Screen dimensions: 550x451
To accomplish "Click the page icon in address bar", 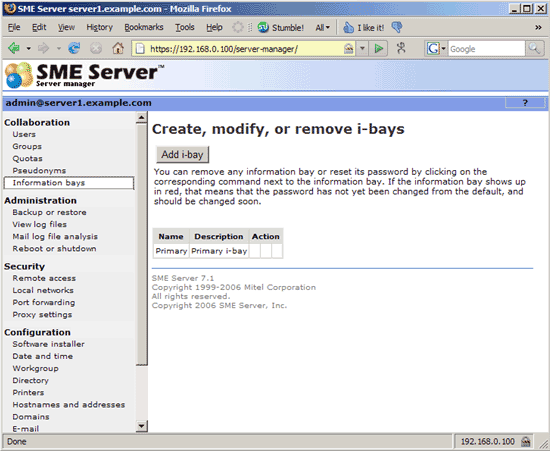I will click(x=140, y=49).
